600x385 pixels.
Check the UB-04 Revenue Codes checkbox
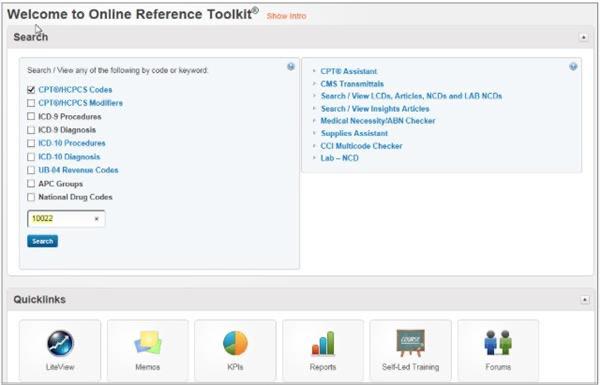31,170
